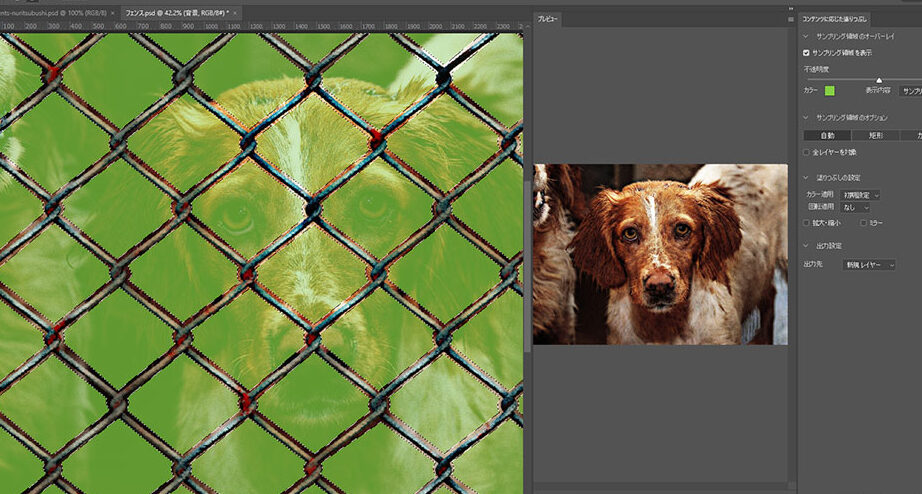Collapse the サンプリング領域のオプション section

pos(806,118)
